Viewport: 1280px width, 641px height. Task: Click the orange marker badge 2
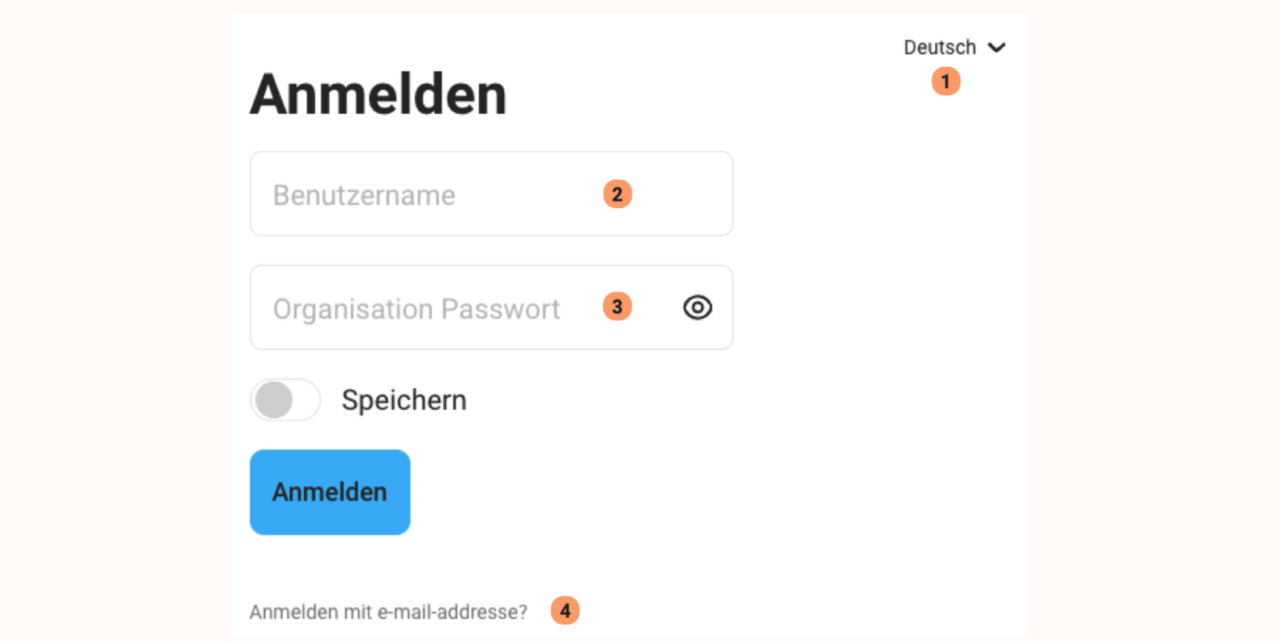coord(617,193)
